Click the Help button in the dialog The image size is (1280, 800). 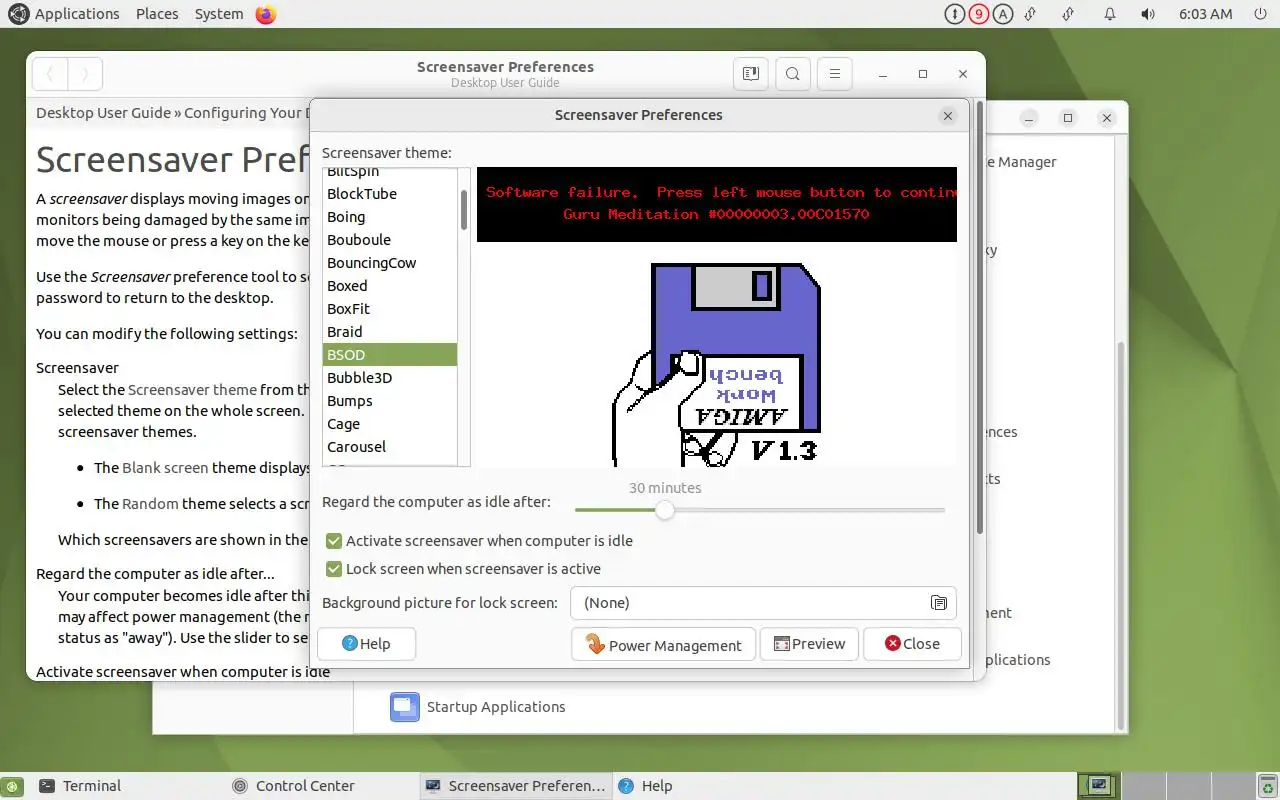tap(366, 644)
